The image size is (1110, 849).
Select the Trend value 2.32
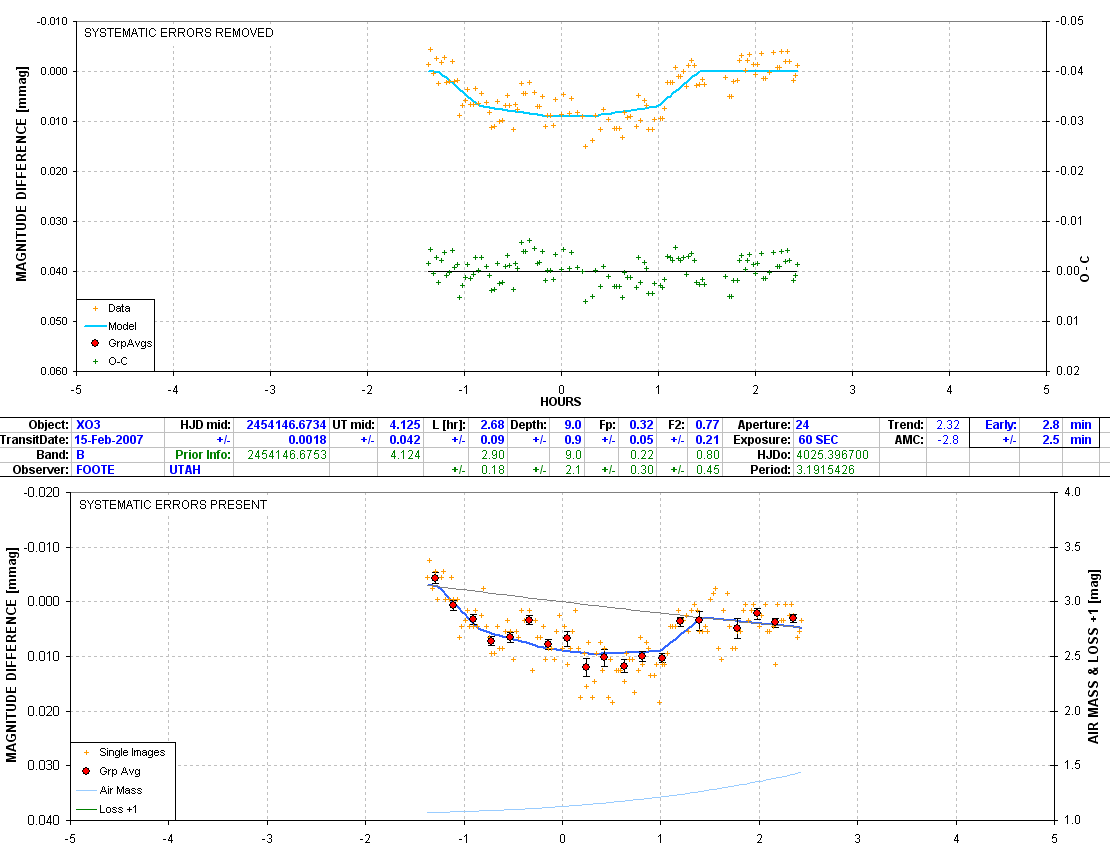coord(948,425)
